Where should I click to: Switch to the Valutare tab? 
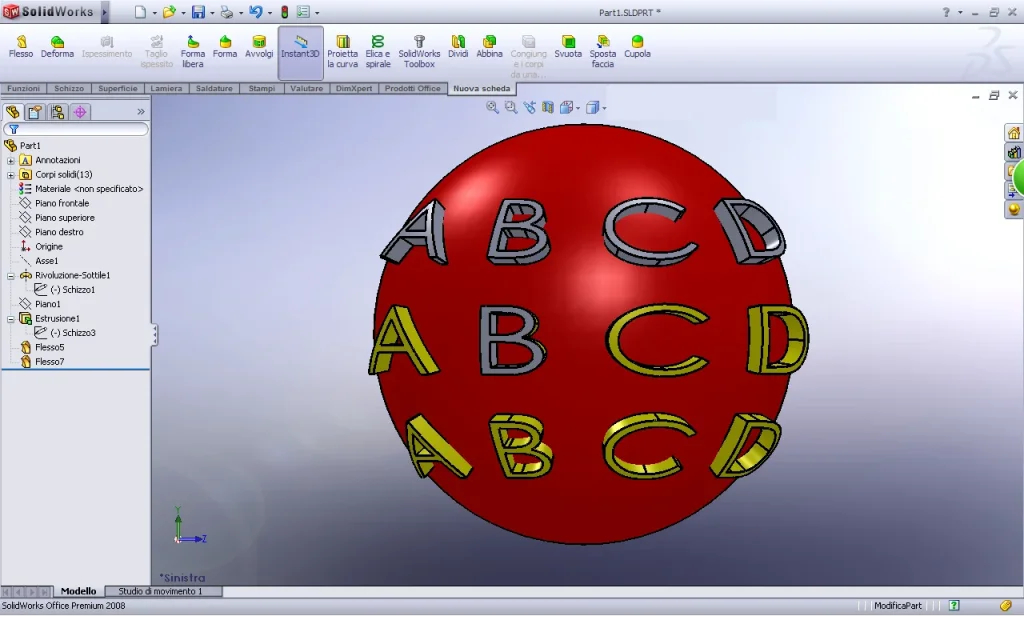306,88
